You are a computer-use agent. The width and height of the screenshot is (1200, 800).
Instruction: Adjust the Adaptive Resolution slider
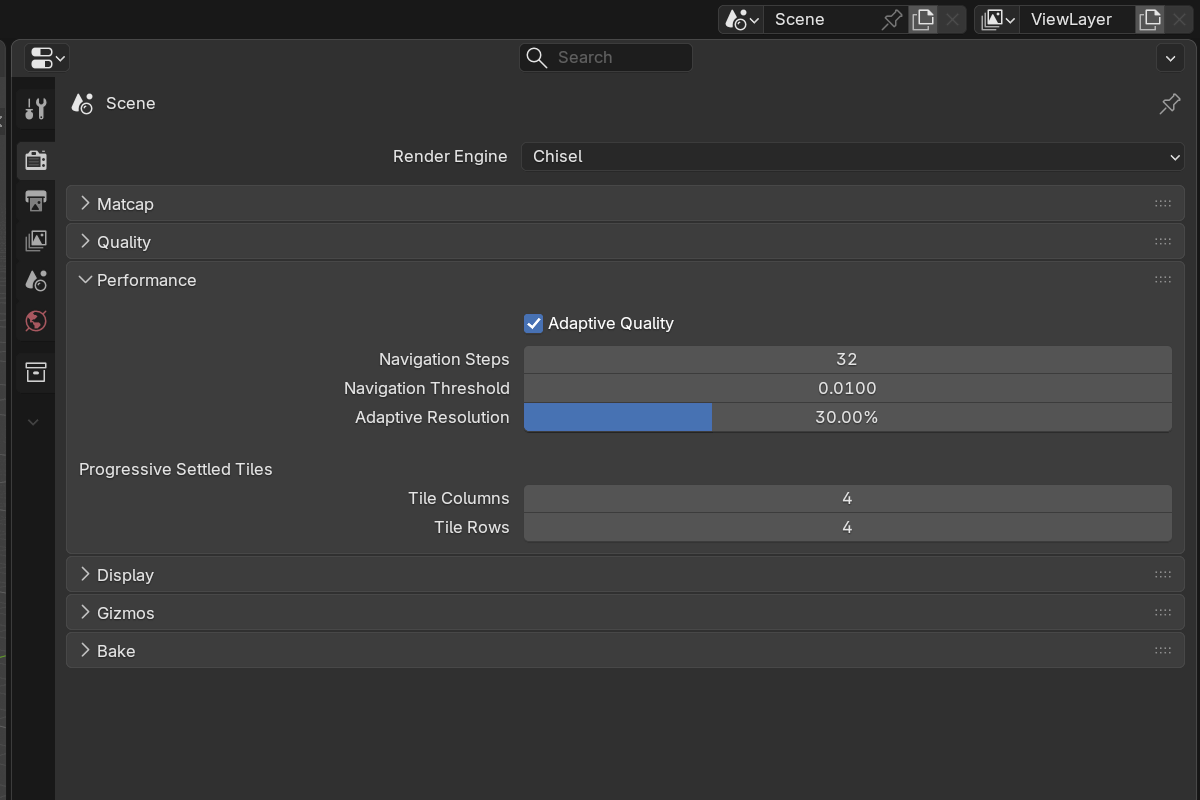coord(847,417)
